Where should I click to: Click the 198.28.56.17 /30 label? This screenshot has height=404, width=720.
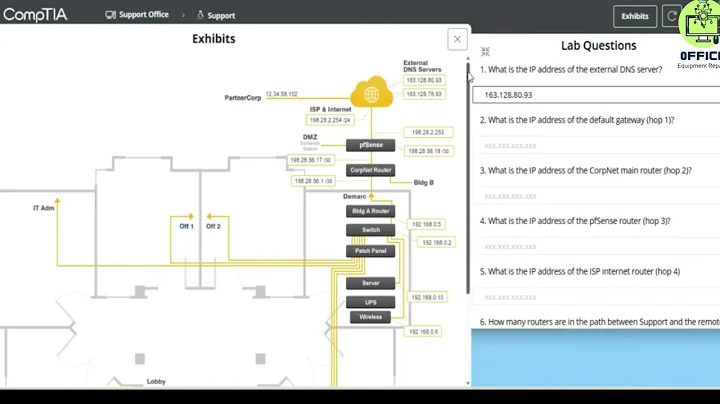tap(310, 160)
